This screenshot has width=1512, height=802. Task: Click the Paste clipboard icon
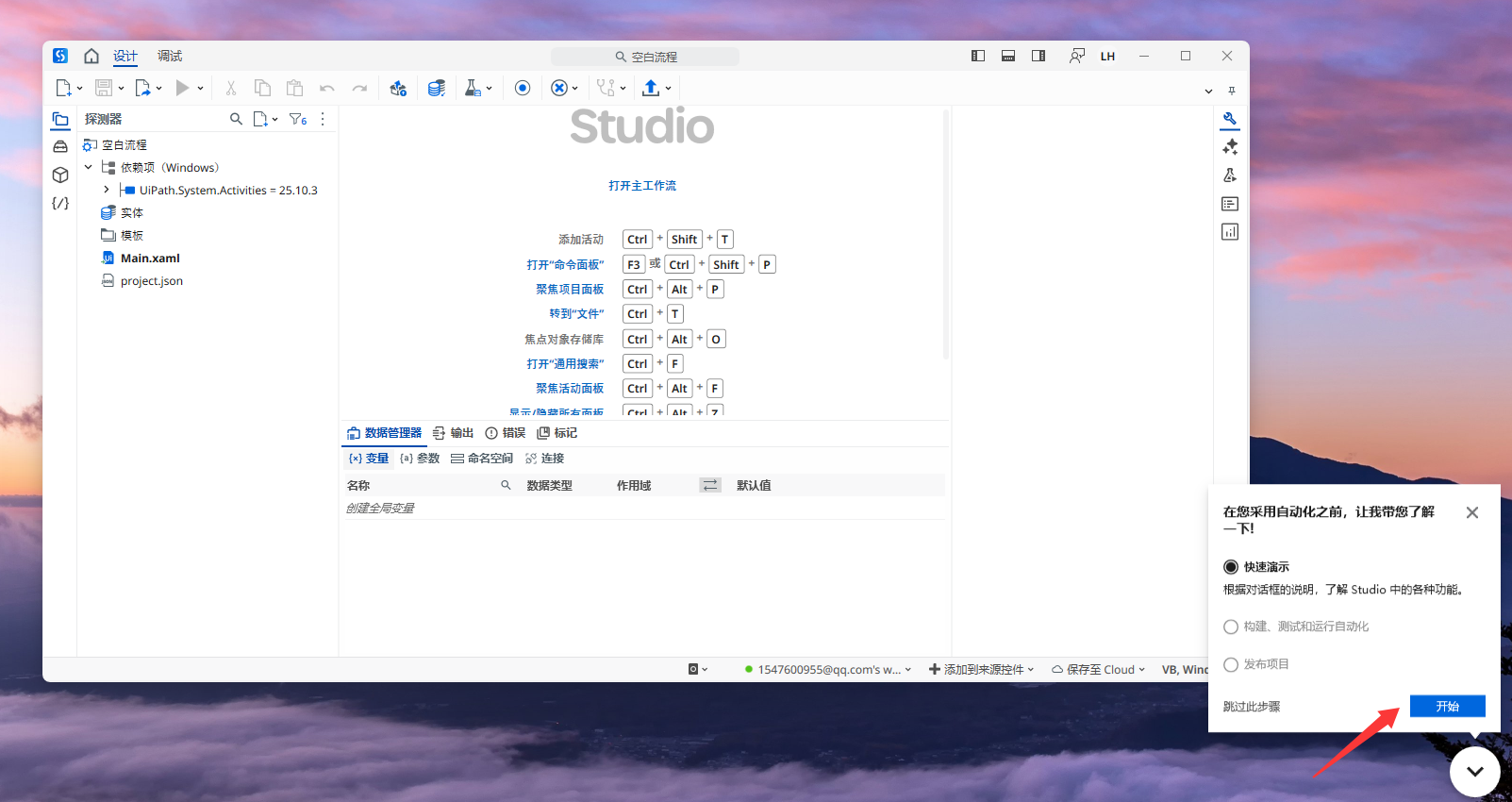(x=294, y=88)
